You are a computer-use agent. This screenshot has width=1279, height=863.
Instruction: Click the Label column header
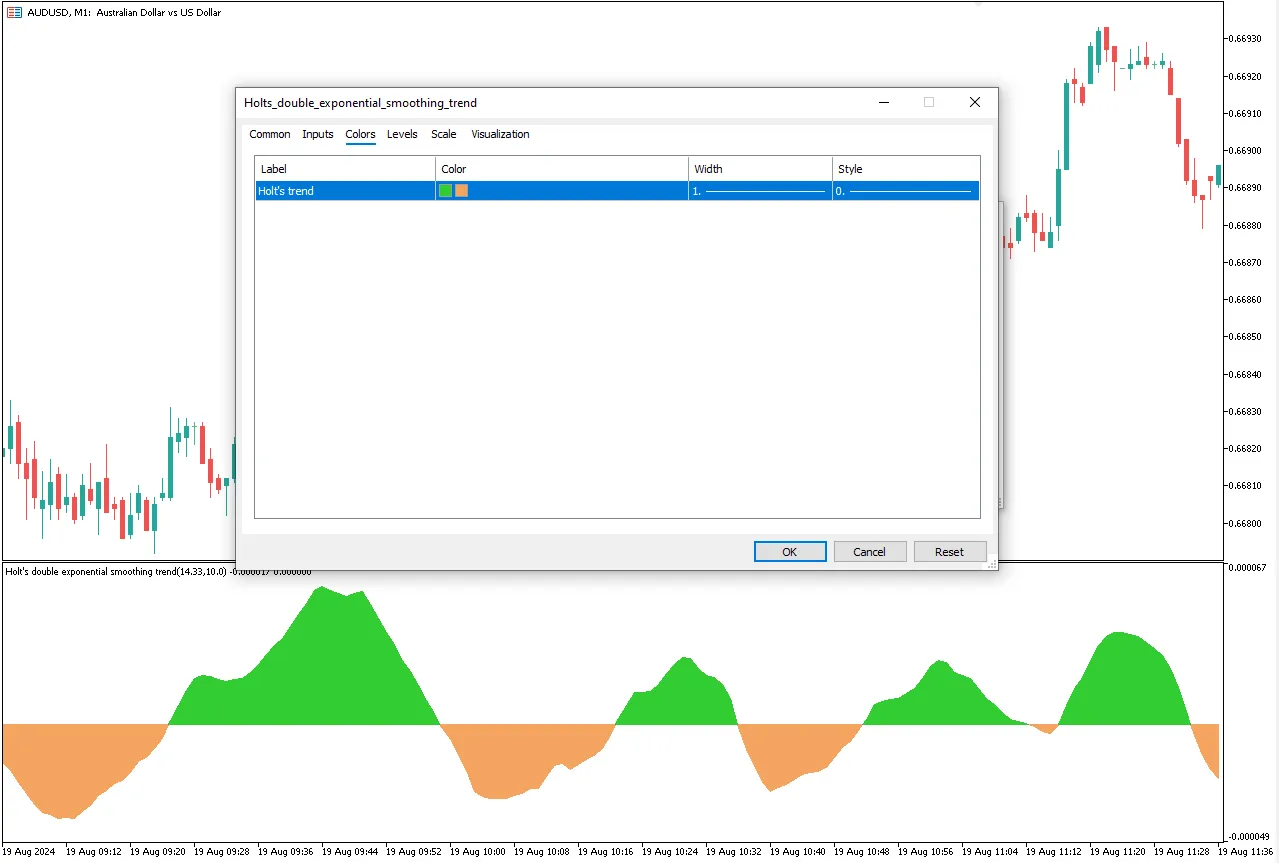pyautogui.click(x=345, y=169)
